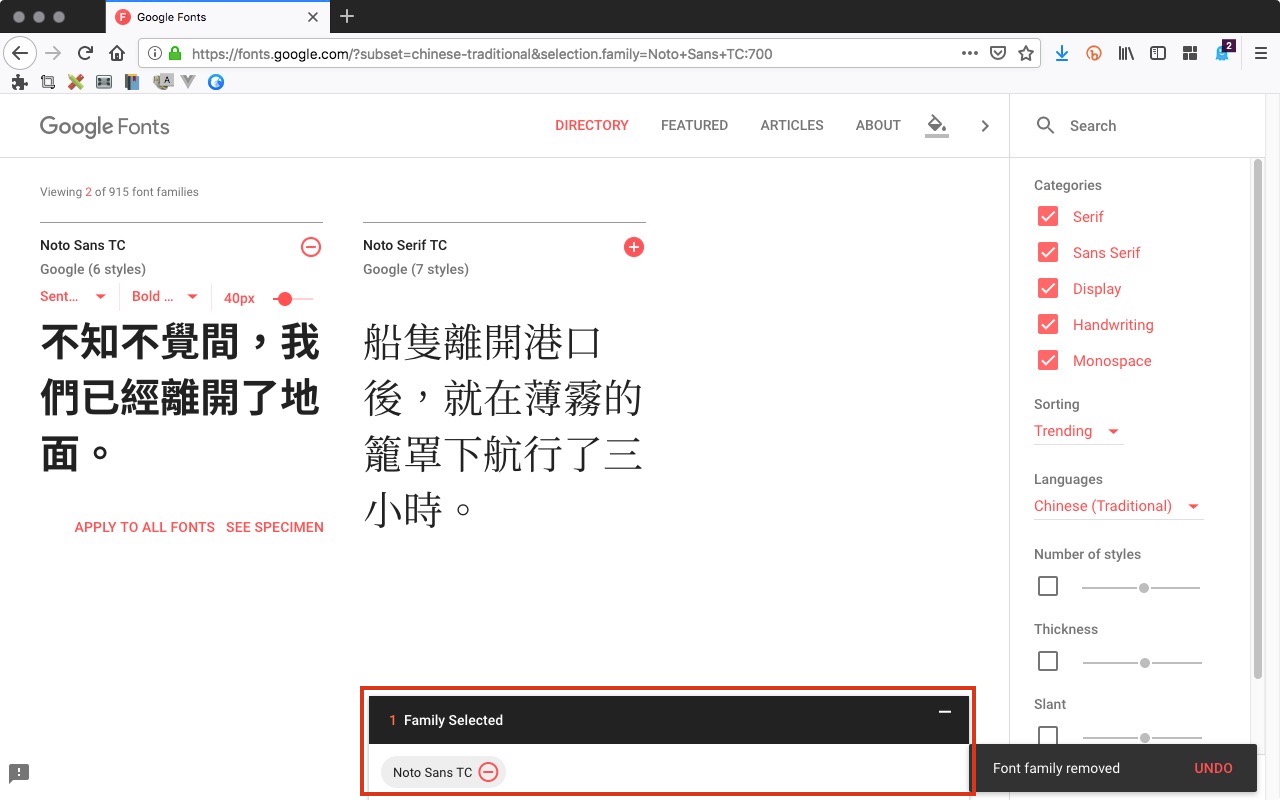Bookmark this page with star icon
This screenshot has height=800, width=1280.
[x=1026, y=53]
